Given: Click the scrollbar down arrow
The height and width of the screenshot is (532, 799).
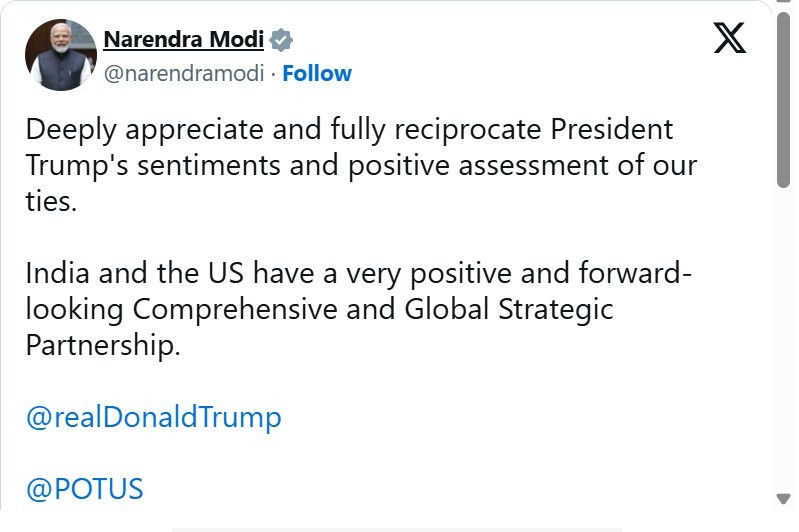Looking at the screenshot, I should pyautogui.click(x=784, y=498).
